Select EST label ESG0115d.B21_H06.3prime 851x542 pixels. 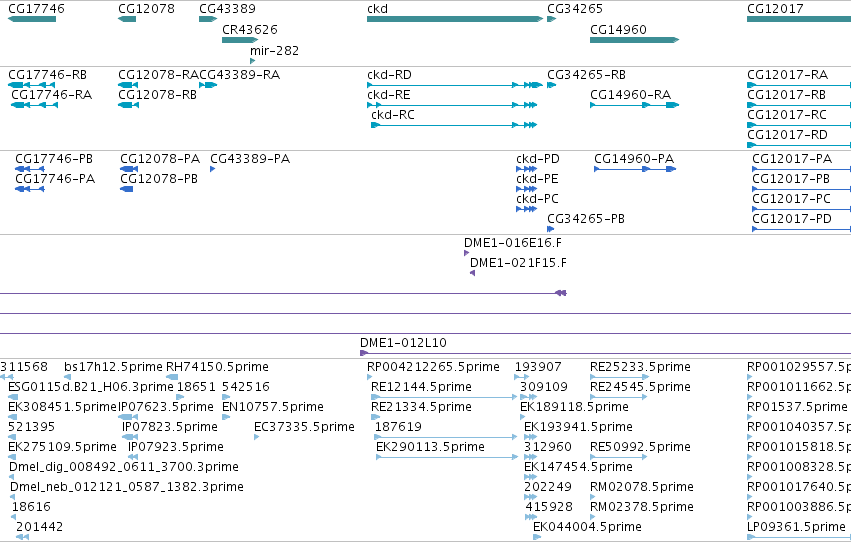click(x=91, y=387)
